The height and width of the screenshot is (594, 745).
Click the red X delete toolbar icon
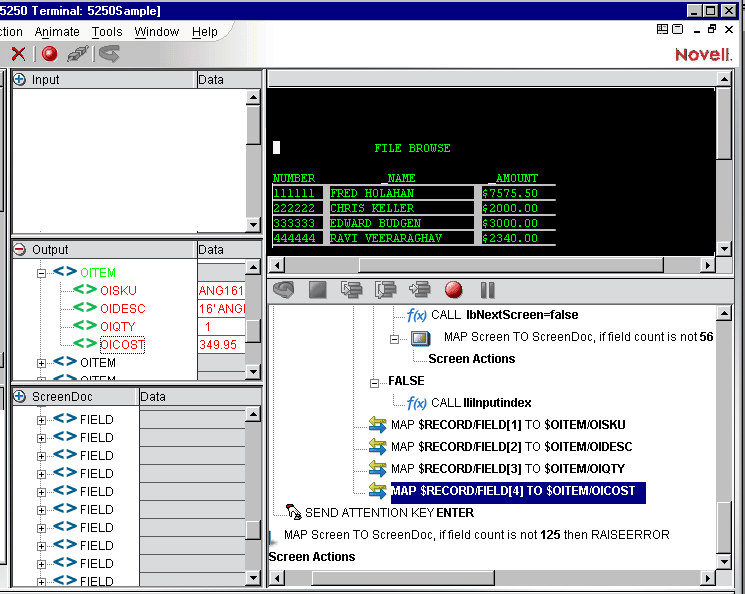click(18, 54)
